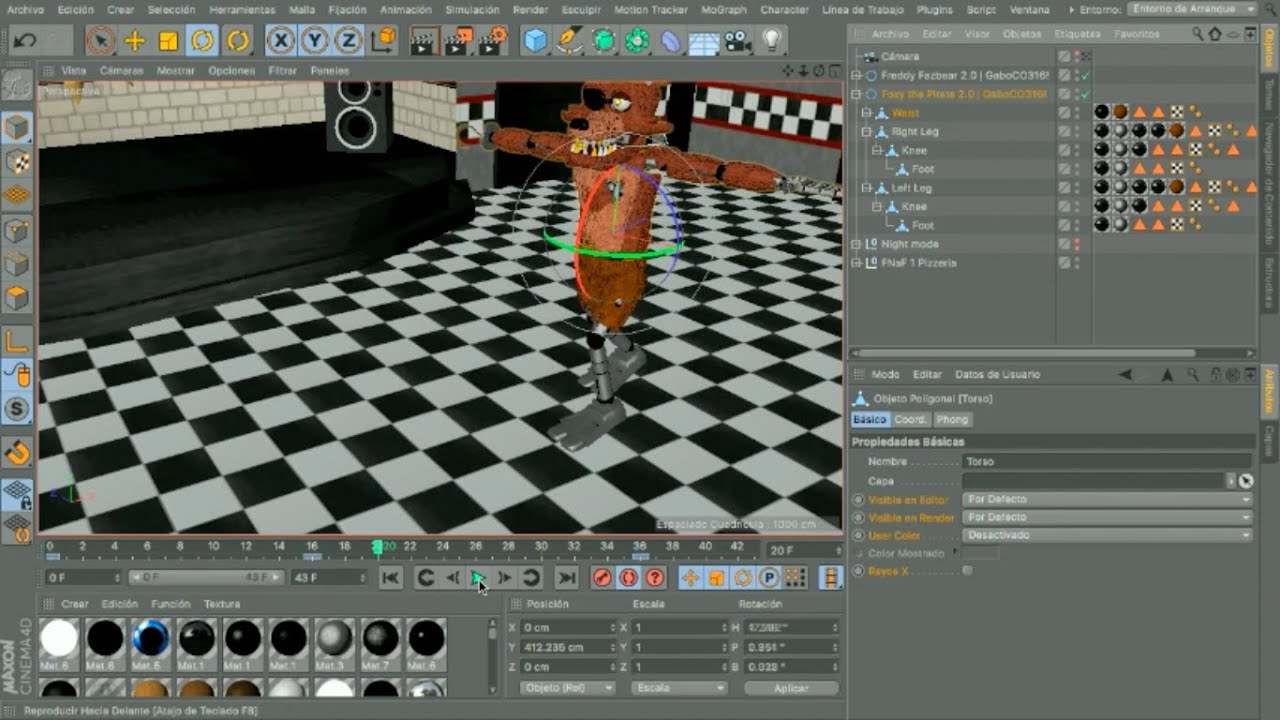
Task: Activate the Scale tool
Action: point(168,41)
